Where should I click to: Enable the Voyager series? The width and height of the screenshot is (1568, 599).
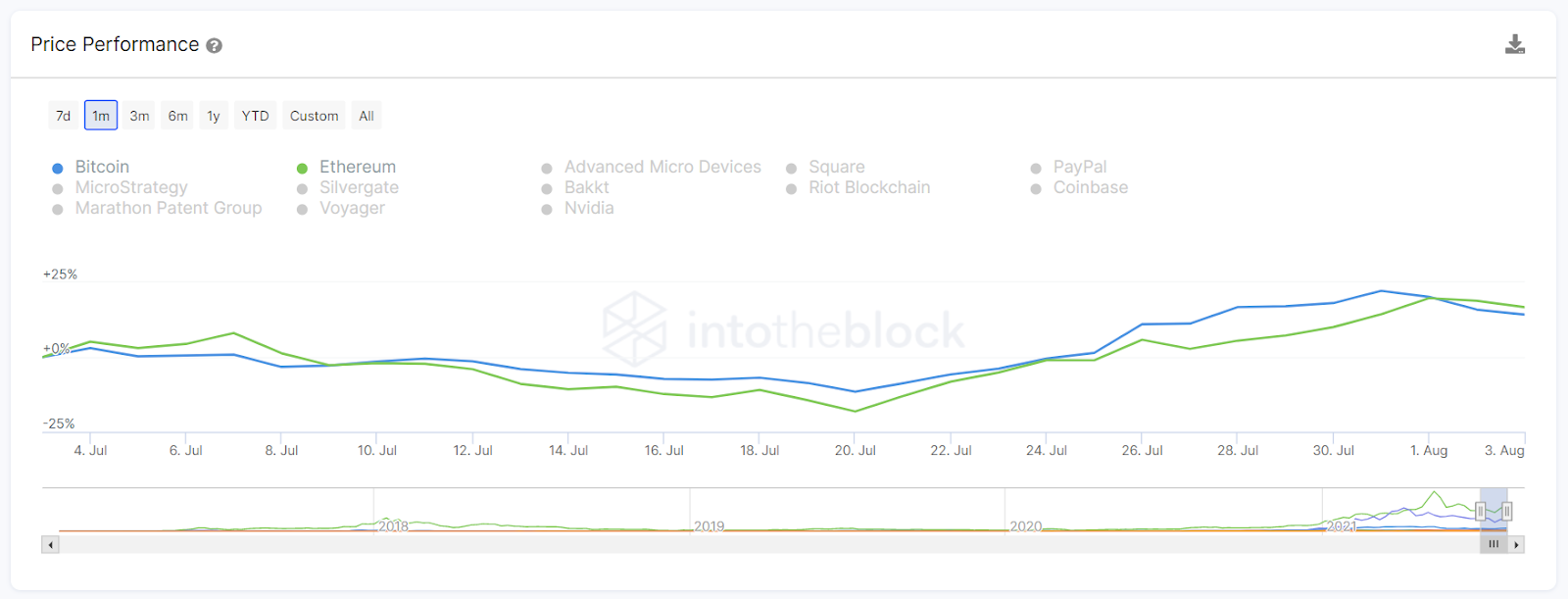pos(341,208)
